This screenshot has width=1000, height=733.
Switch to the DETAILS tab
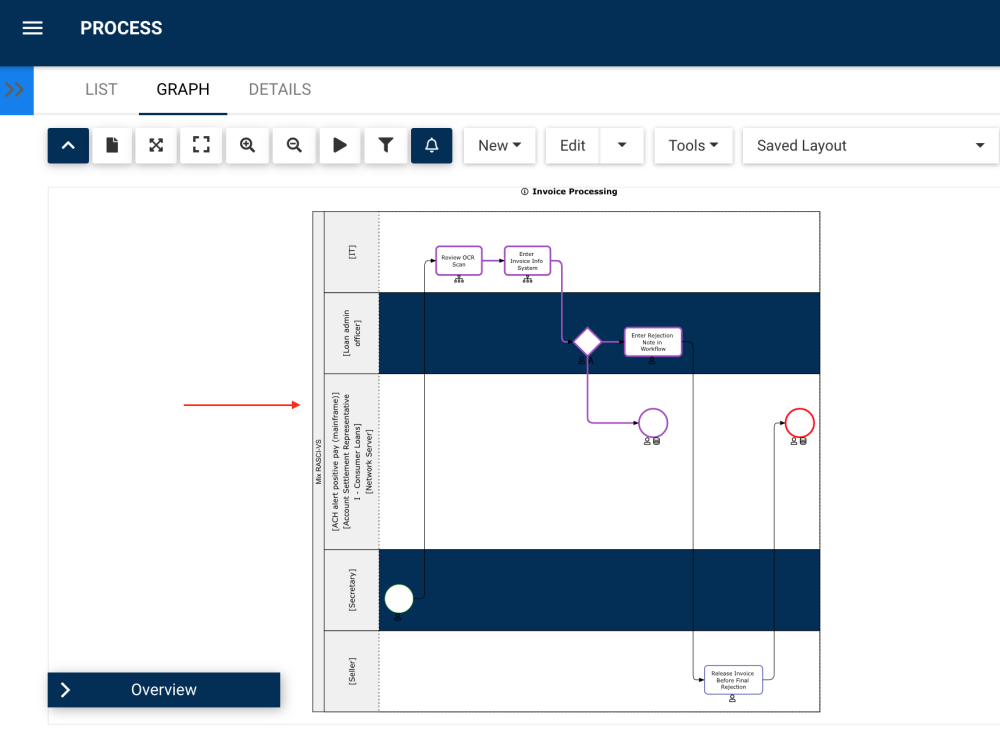tap(280, 90)
